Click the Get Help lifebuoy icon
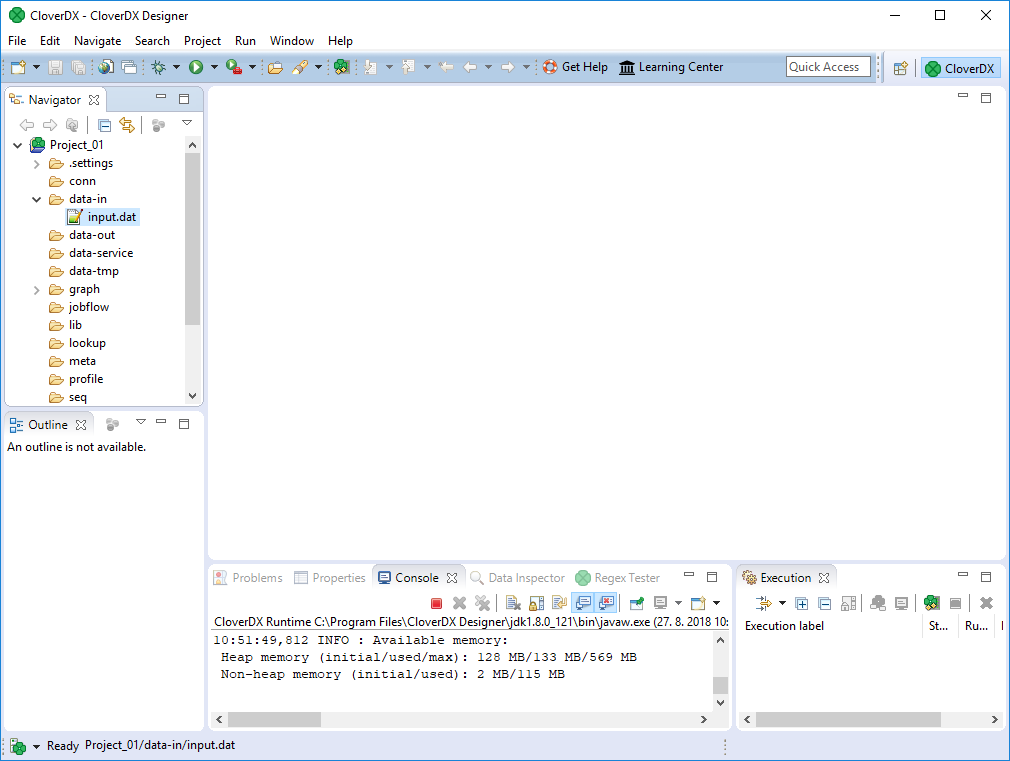This screenshot has width=1010, height=761. [550, 67]
